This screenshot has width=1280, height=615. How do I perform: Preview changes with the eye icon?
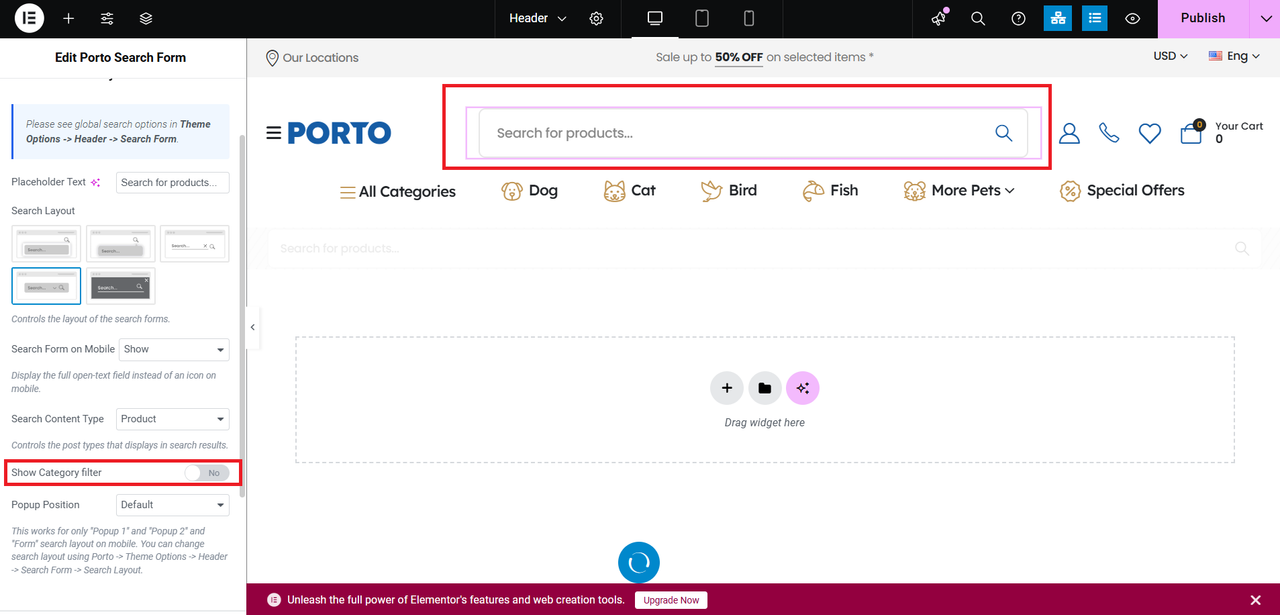[1132, 18]
